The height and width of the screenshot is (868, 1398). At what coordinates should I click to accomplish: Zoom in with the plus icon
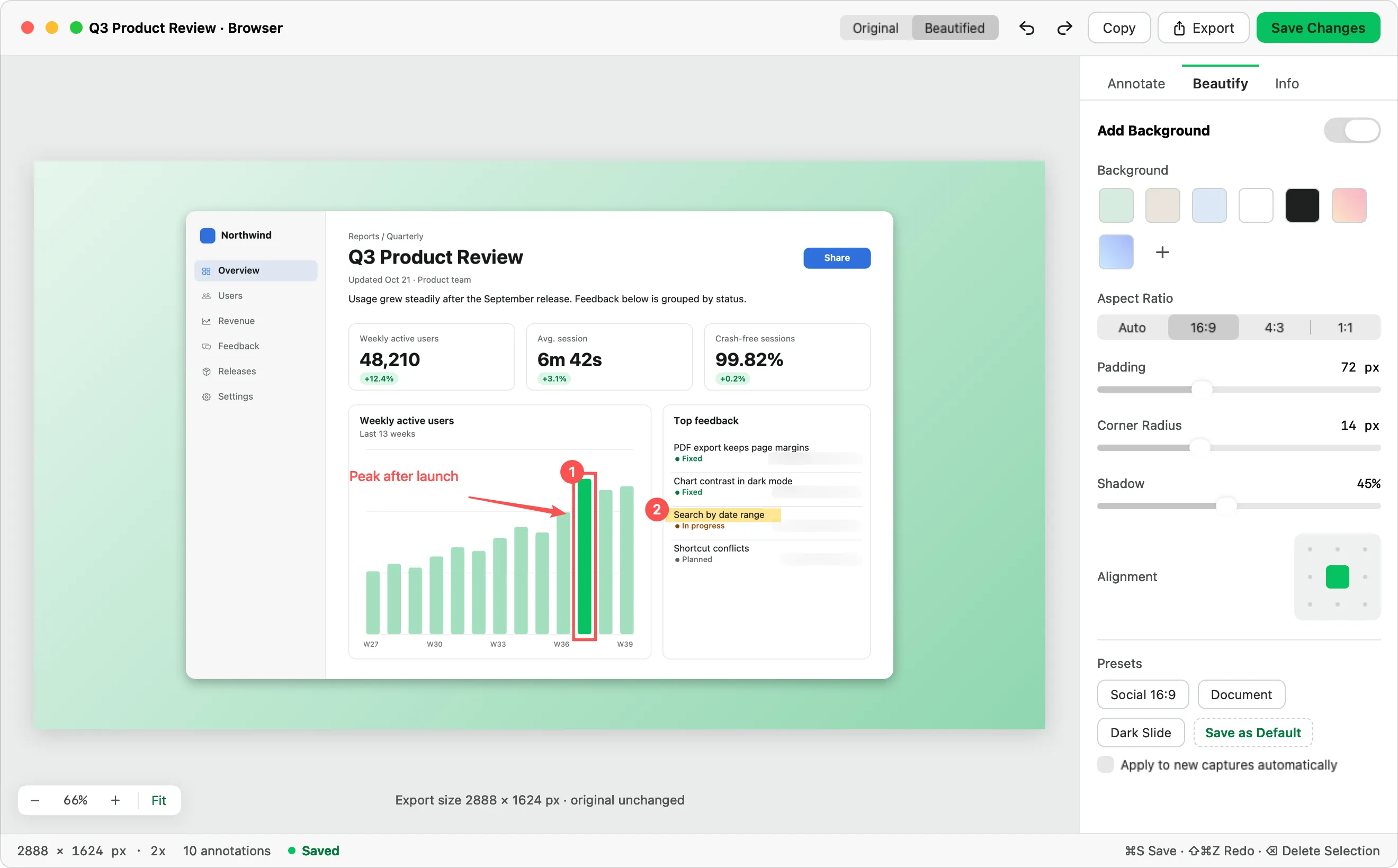pos(115,800)
